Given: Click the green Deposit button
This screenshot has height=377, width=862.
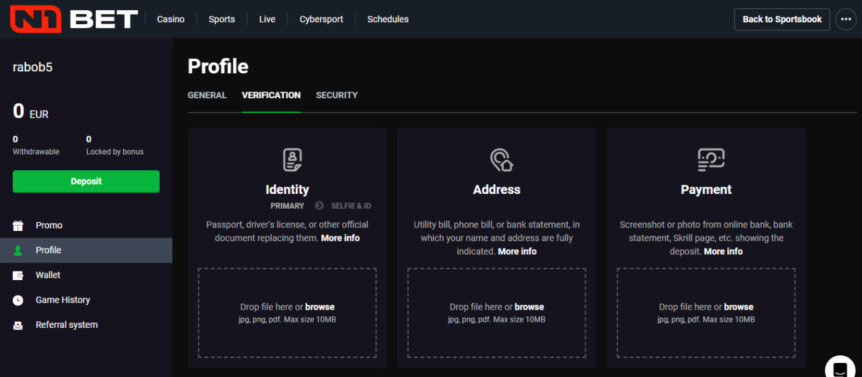Looking at the screenshot, I should click(86, 181).
